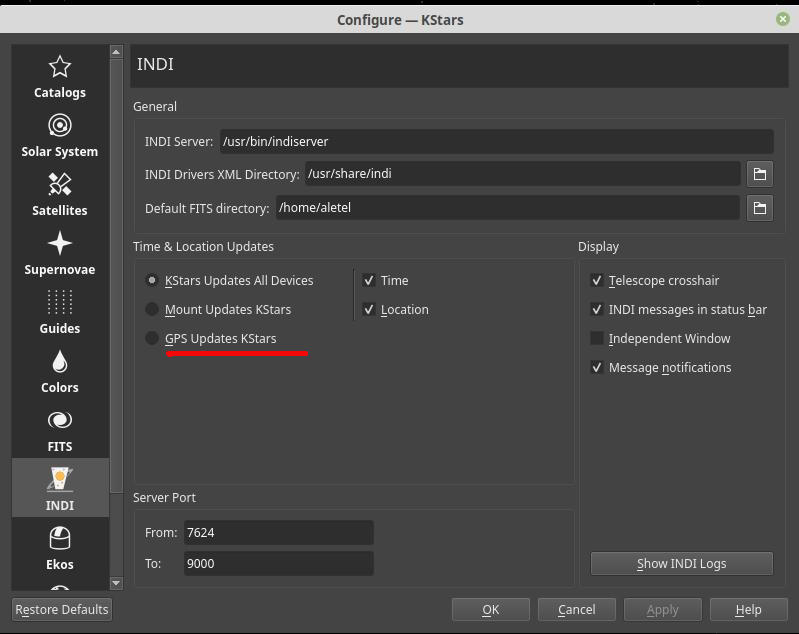Image resolution: width=799 pixels, height=634 pixels.
Task: Toggle the Location update checkbox
Action: (395, 309)
